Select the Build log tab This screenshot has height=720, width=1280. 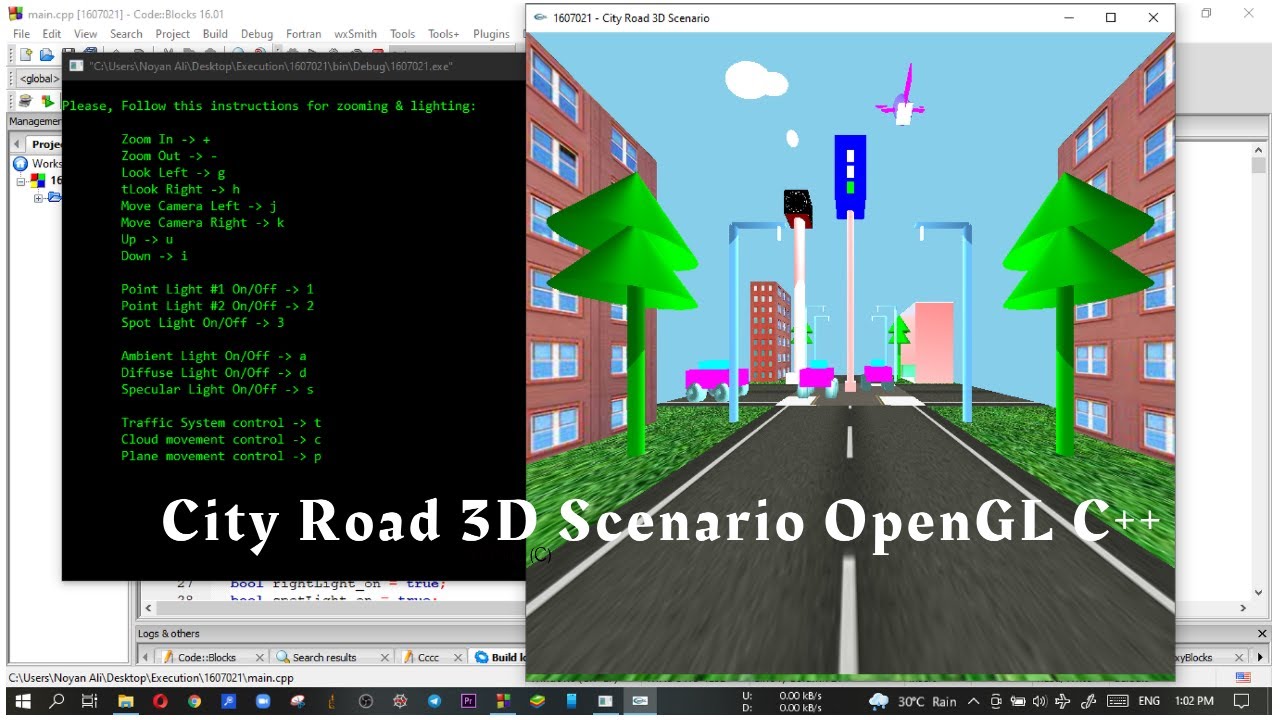point(497,657)
